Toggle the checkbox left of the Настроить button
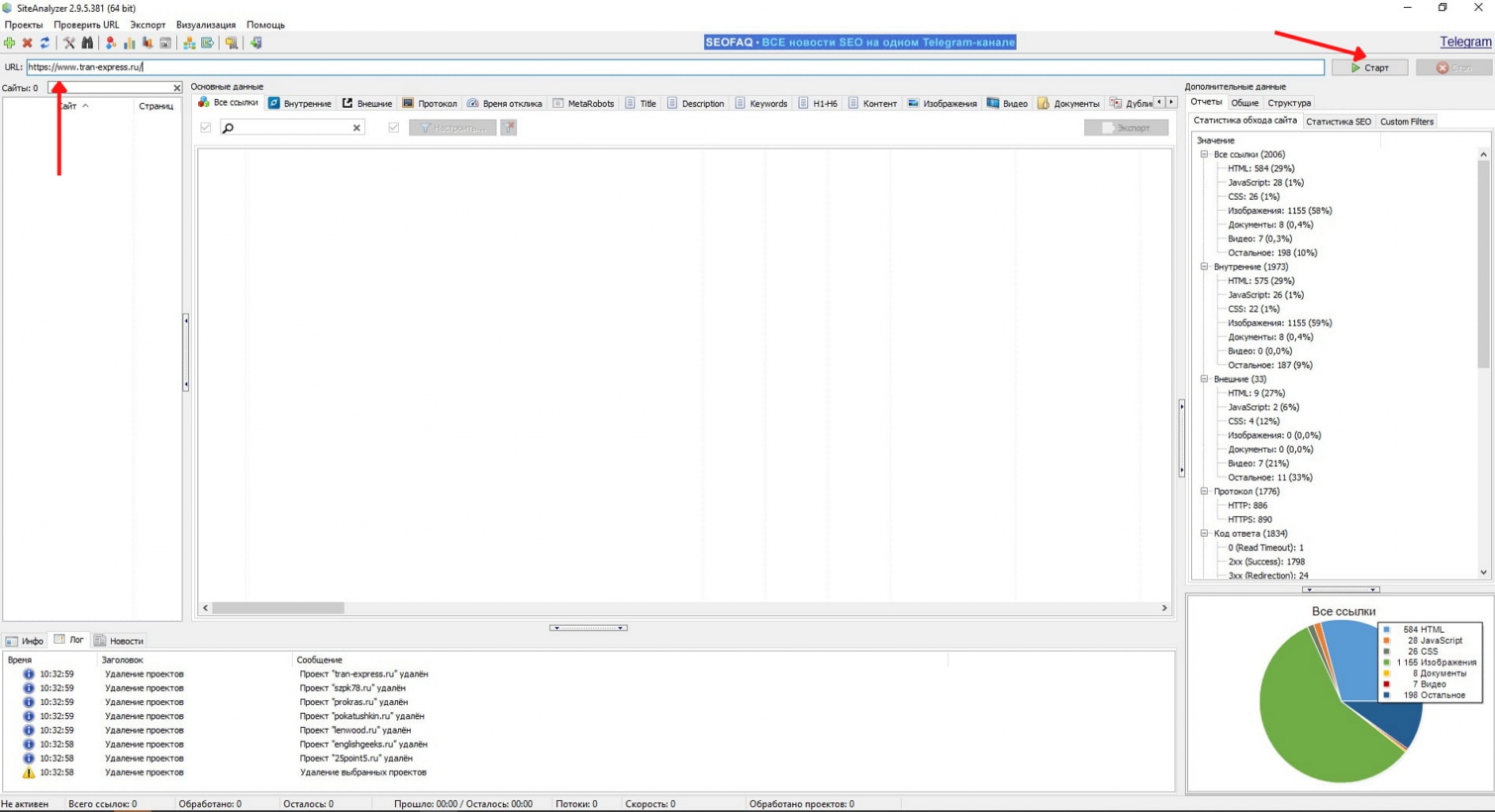 [x=393, y=128]
